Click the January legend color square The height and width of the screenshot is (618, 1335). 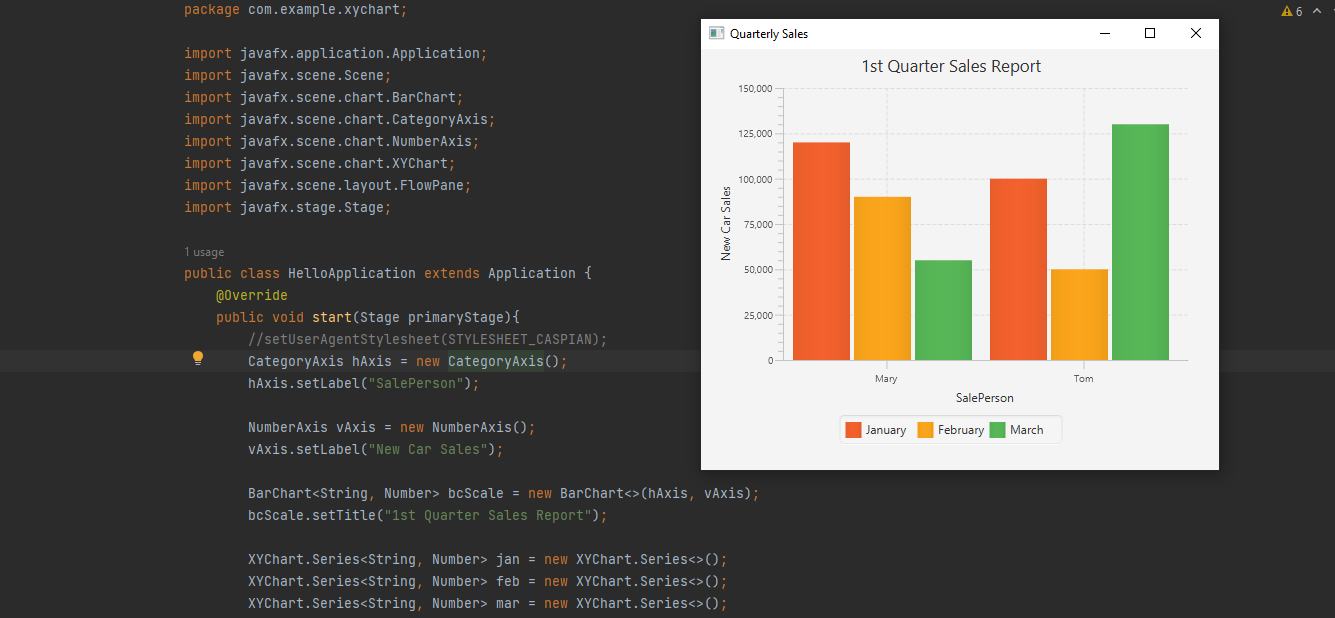(x=853, y=430)
